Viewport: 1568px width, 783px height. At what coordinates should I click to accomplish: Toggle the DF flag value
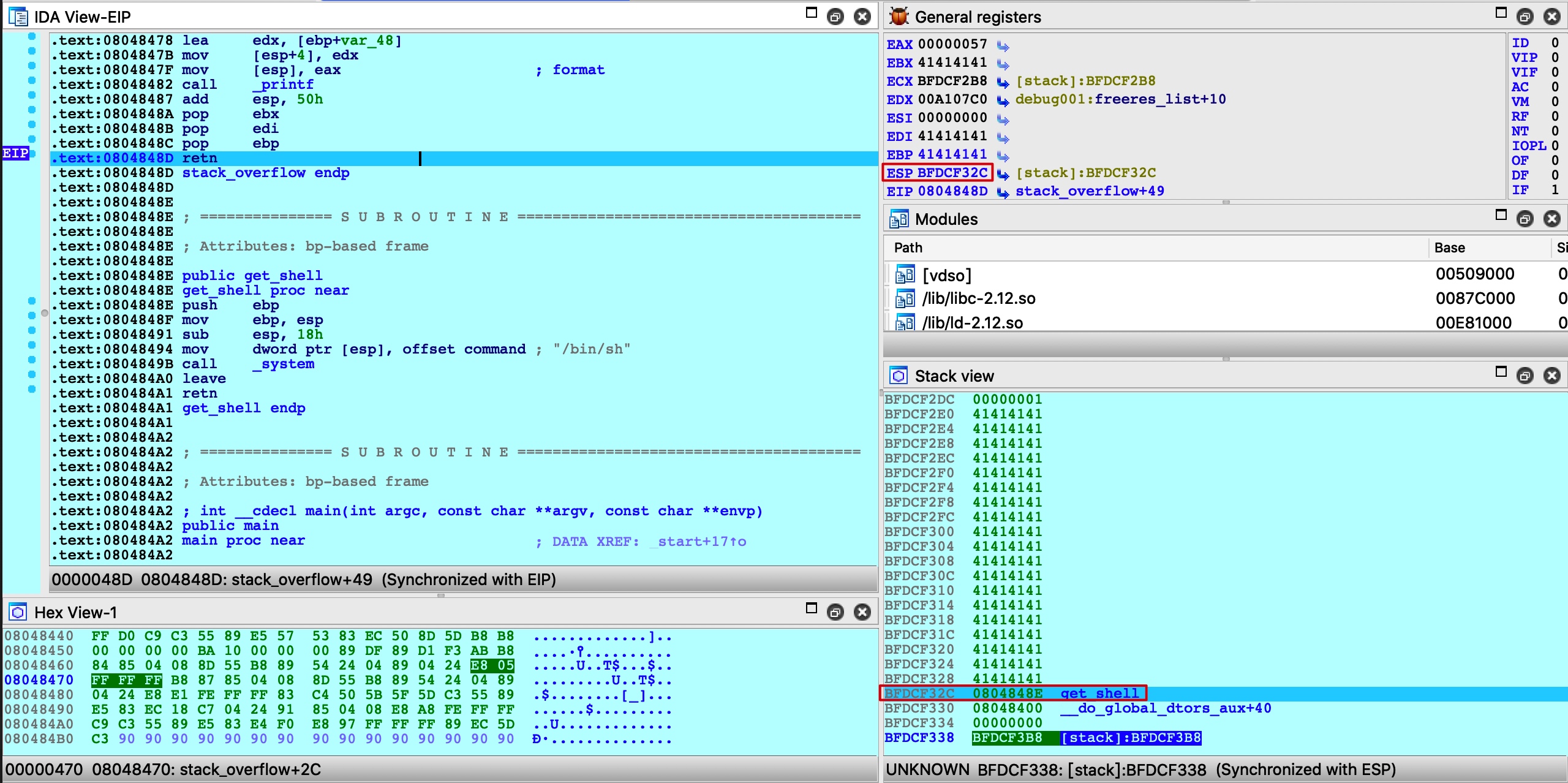point(1555,175)
